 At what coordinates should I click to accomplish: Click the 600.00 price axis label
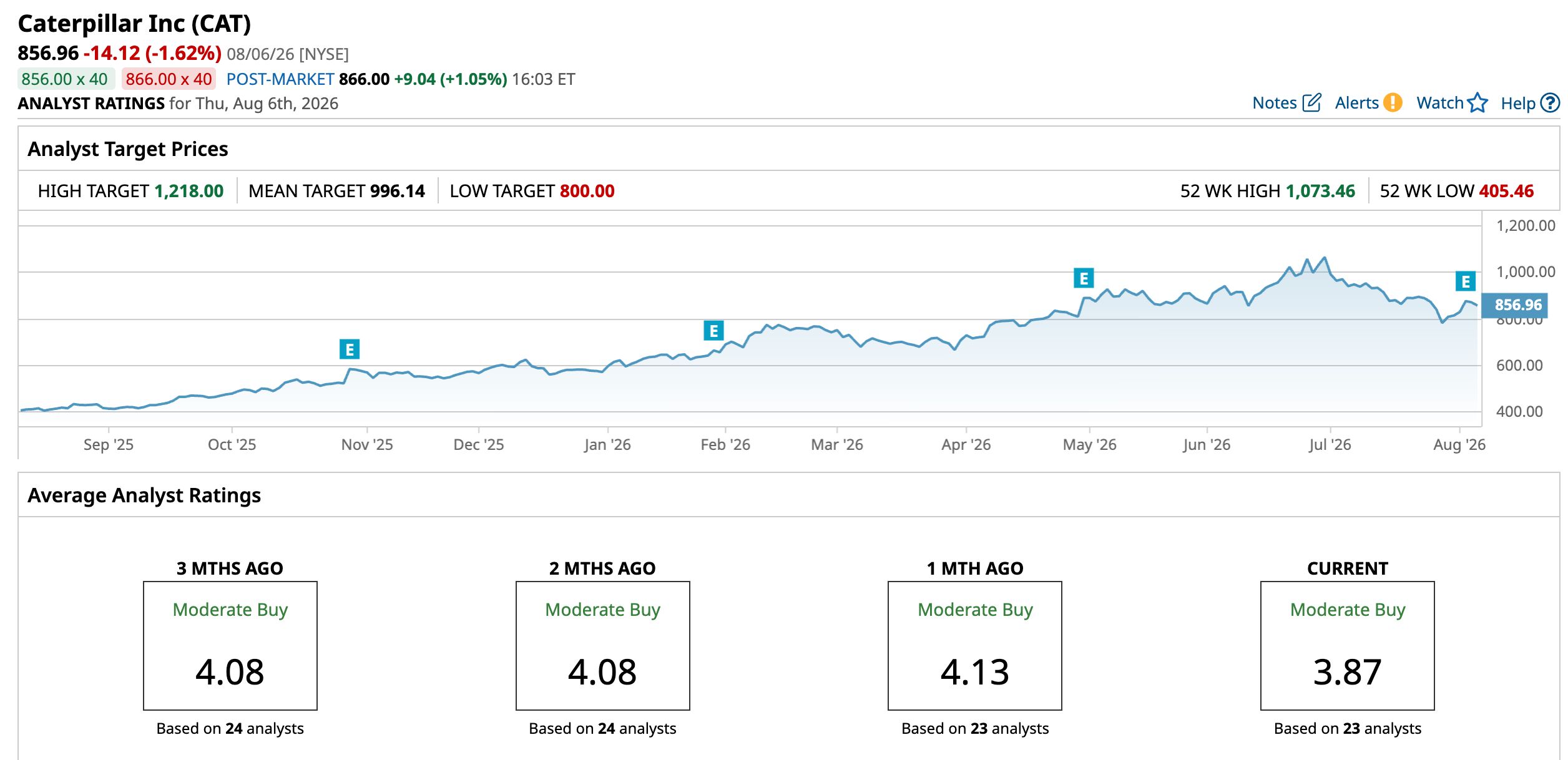click(1519, 366)
